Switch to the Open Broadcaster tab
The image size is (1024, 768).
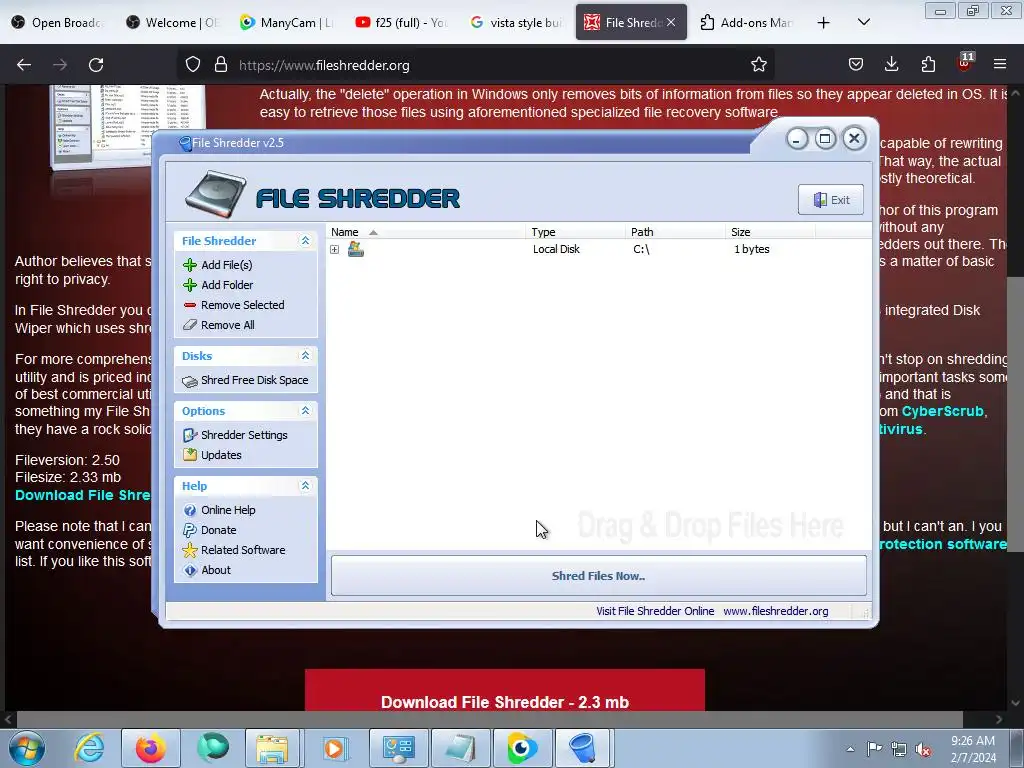click(x=58, y=22)
